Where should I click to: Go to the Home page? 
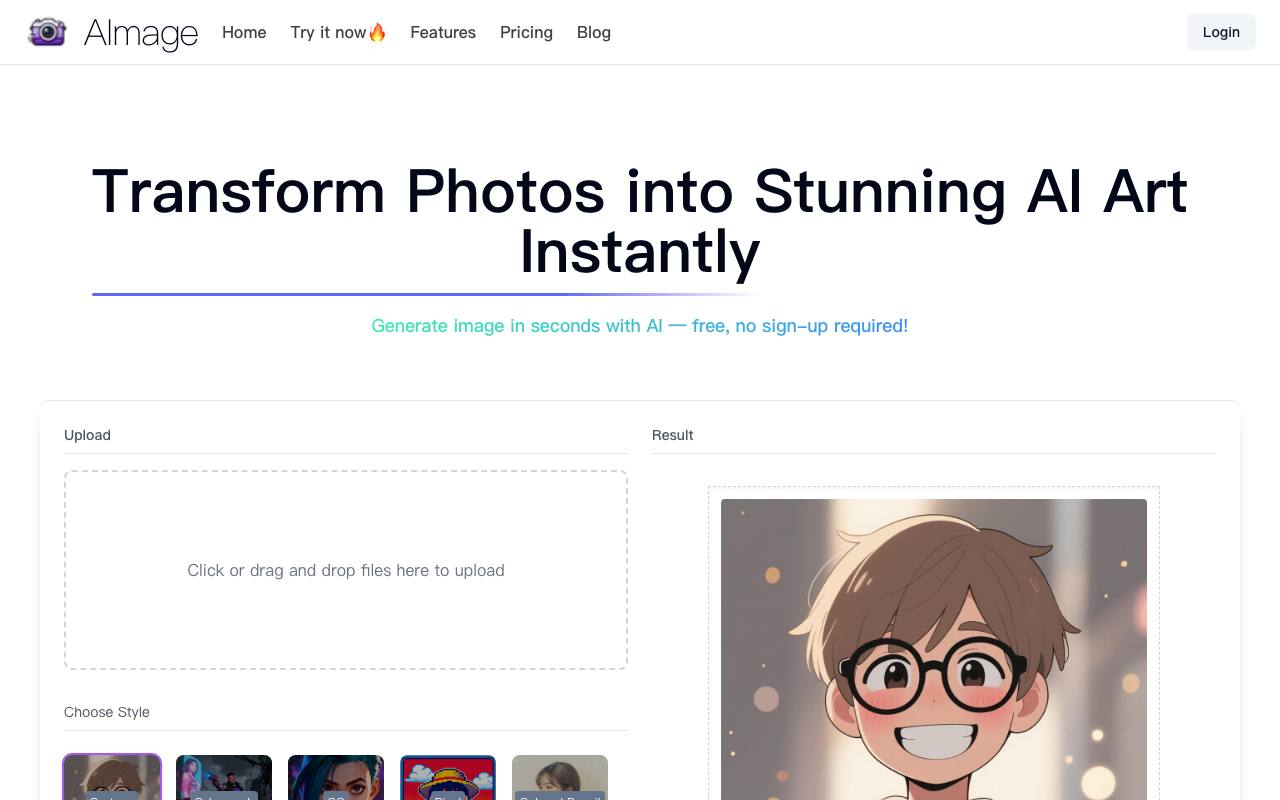click(x=244, y=32)
